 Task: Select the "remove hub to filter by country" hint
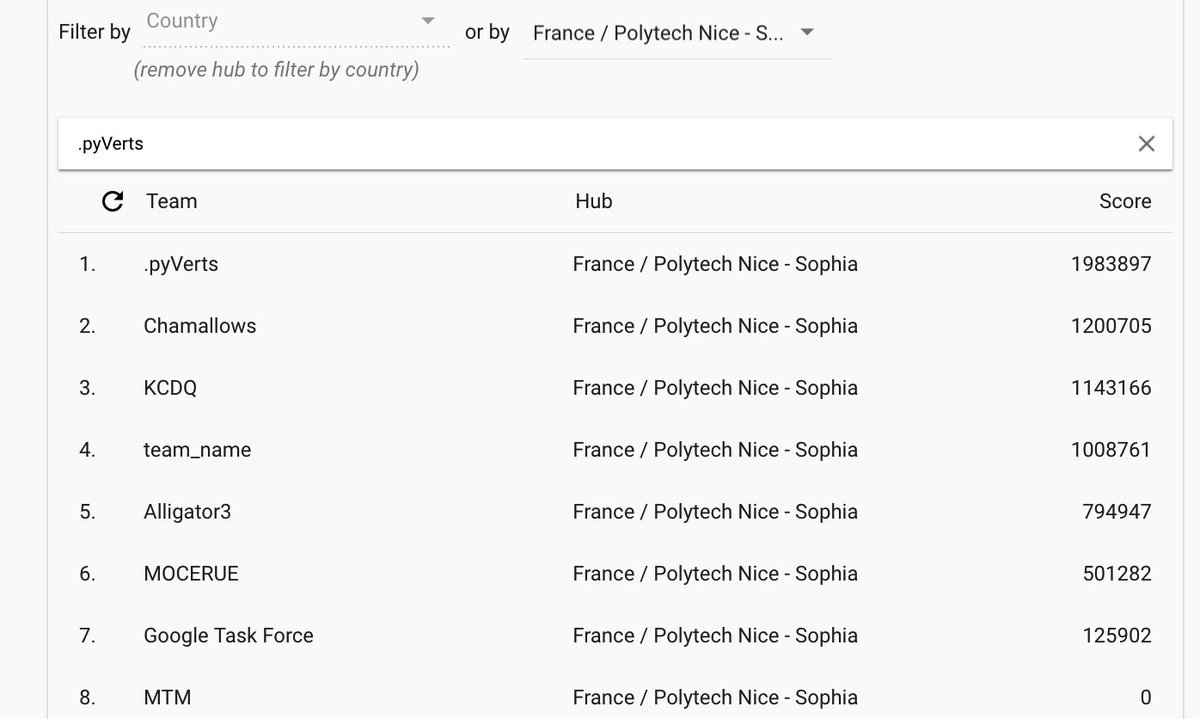(276, 70)
